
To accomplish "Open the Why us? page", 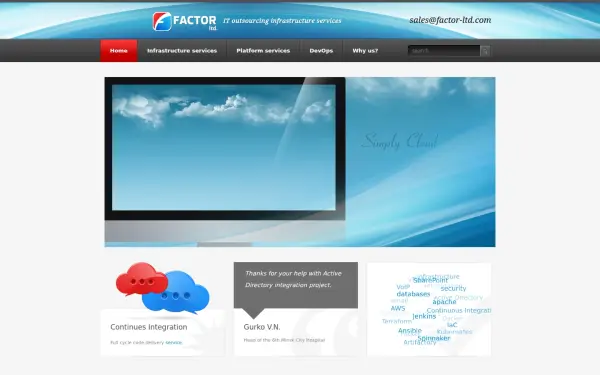I will (x=365, y=51).
